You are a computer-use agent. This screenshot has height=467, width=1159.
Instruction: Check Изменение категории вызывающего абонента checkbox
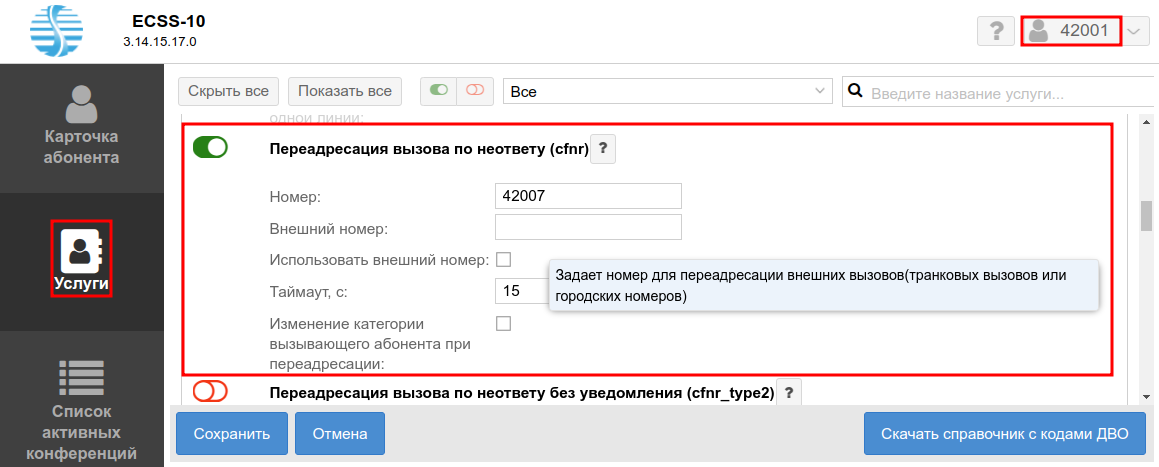503,323
